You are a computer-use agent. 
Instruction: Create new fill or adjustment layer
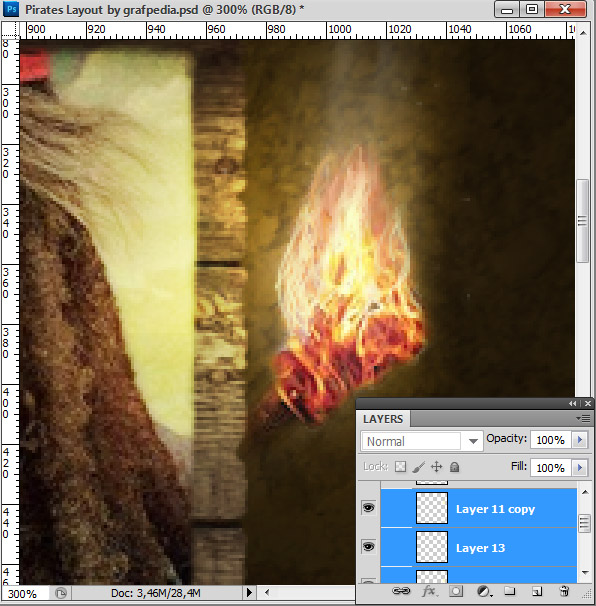click(484, 591)
